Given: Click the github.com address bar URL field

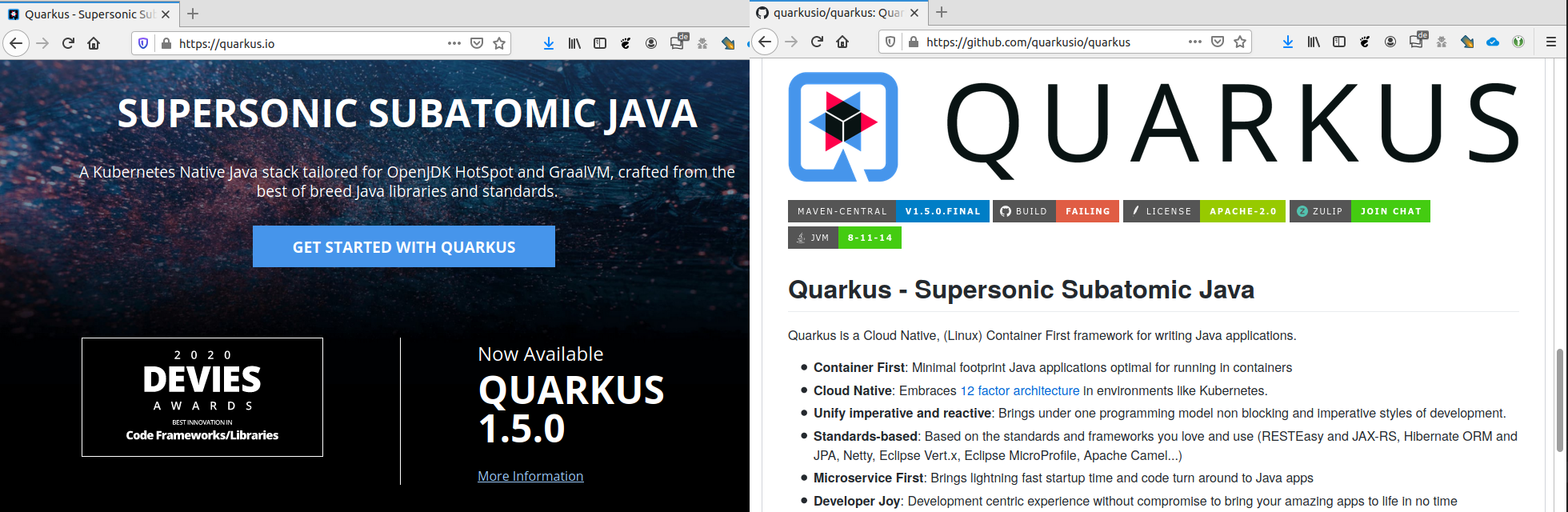Looking at the screenshot, I should pos(1040,42).
